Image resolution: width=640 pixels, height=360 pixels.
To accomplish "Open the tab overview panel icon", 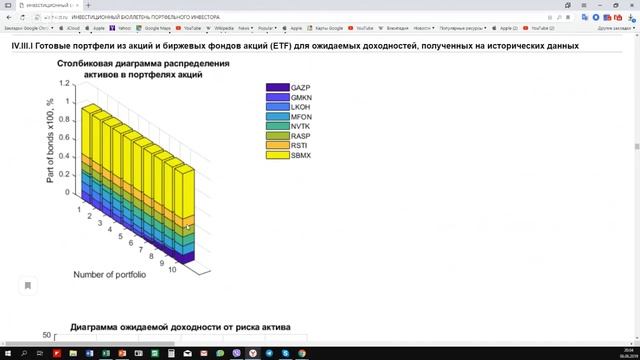I will click(8, 5).
